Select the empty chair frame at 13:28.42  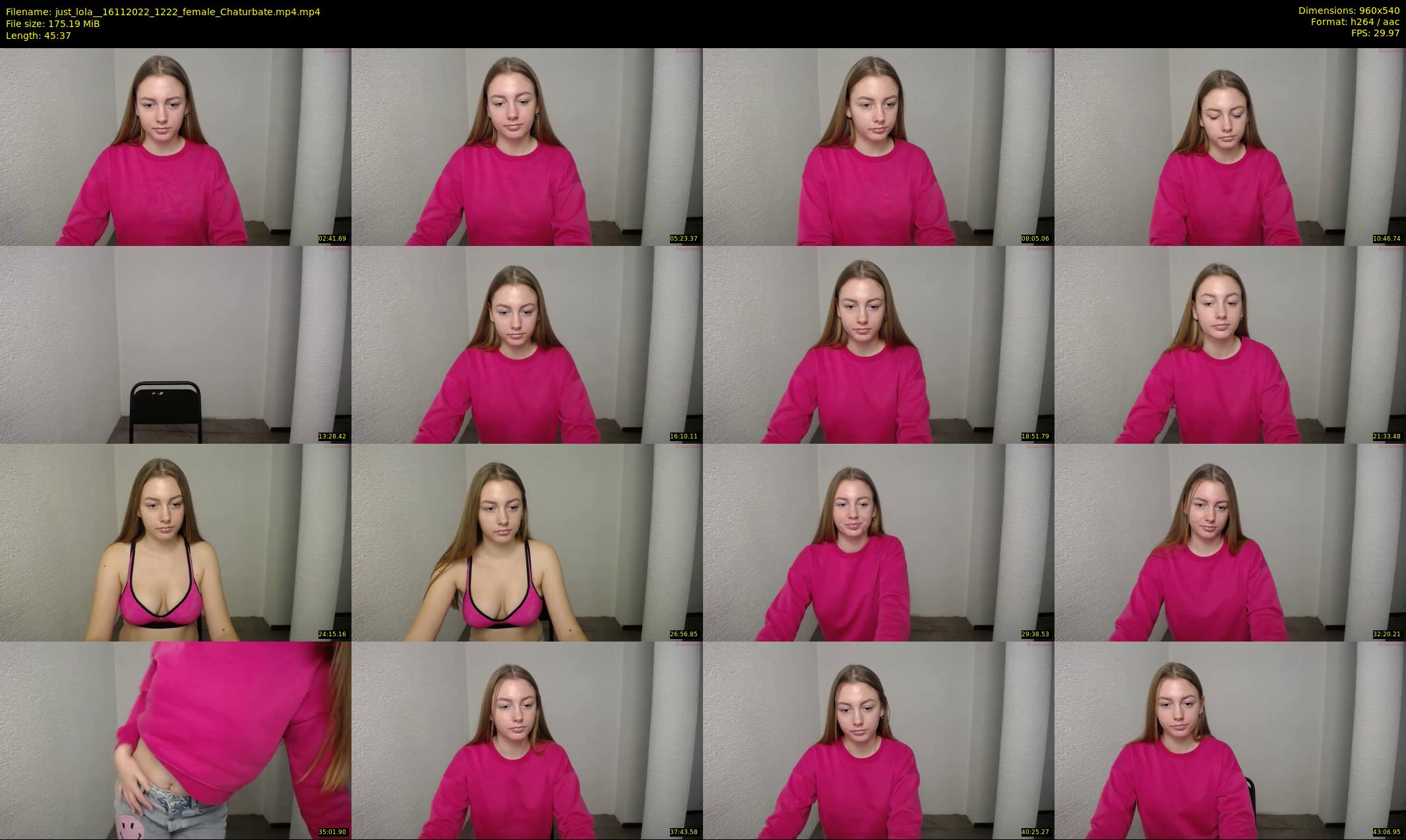175,344
